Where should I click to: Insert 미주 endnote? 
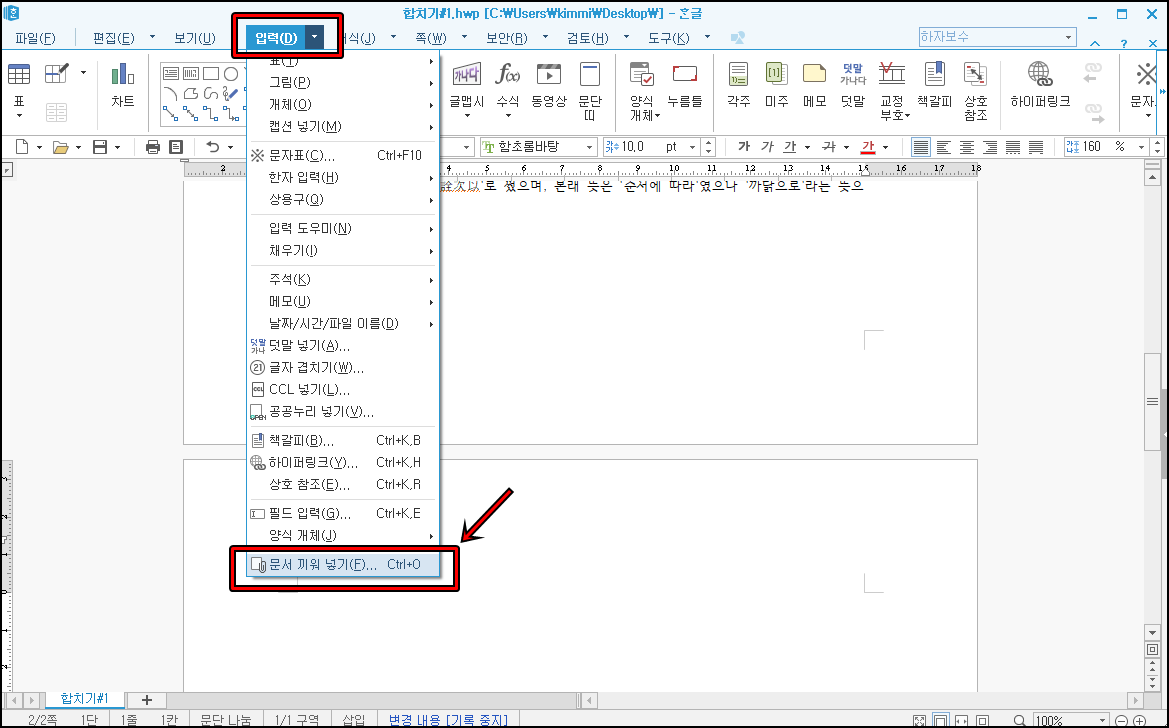point(777,85)
